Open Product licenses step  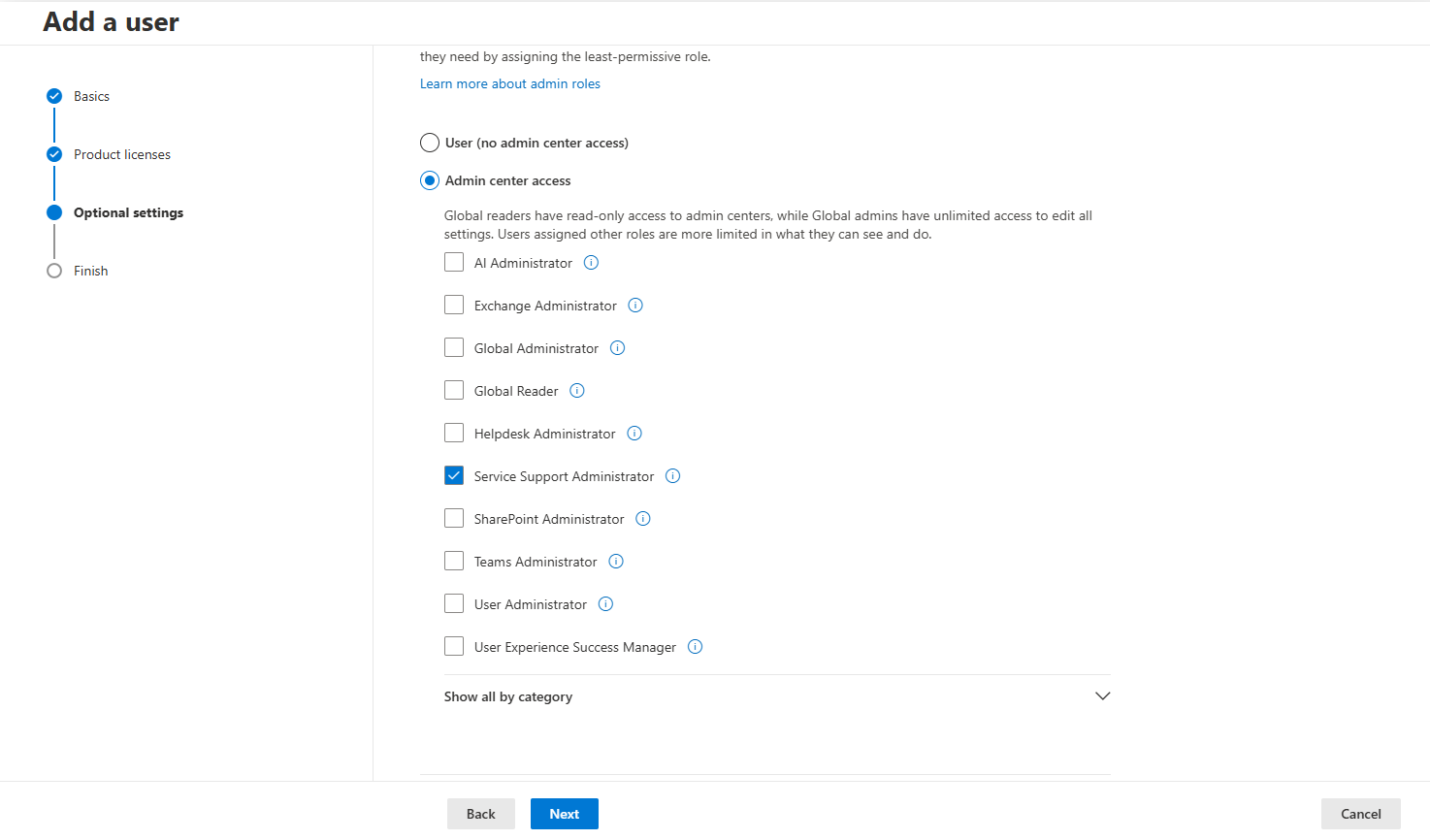coord(121,154)
